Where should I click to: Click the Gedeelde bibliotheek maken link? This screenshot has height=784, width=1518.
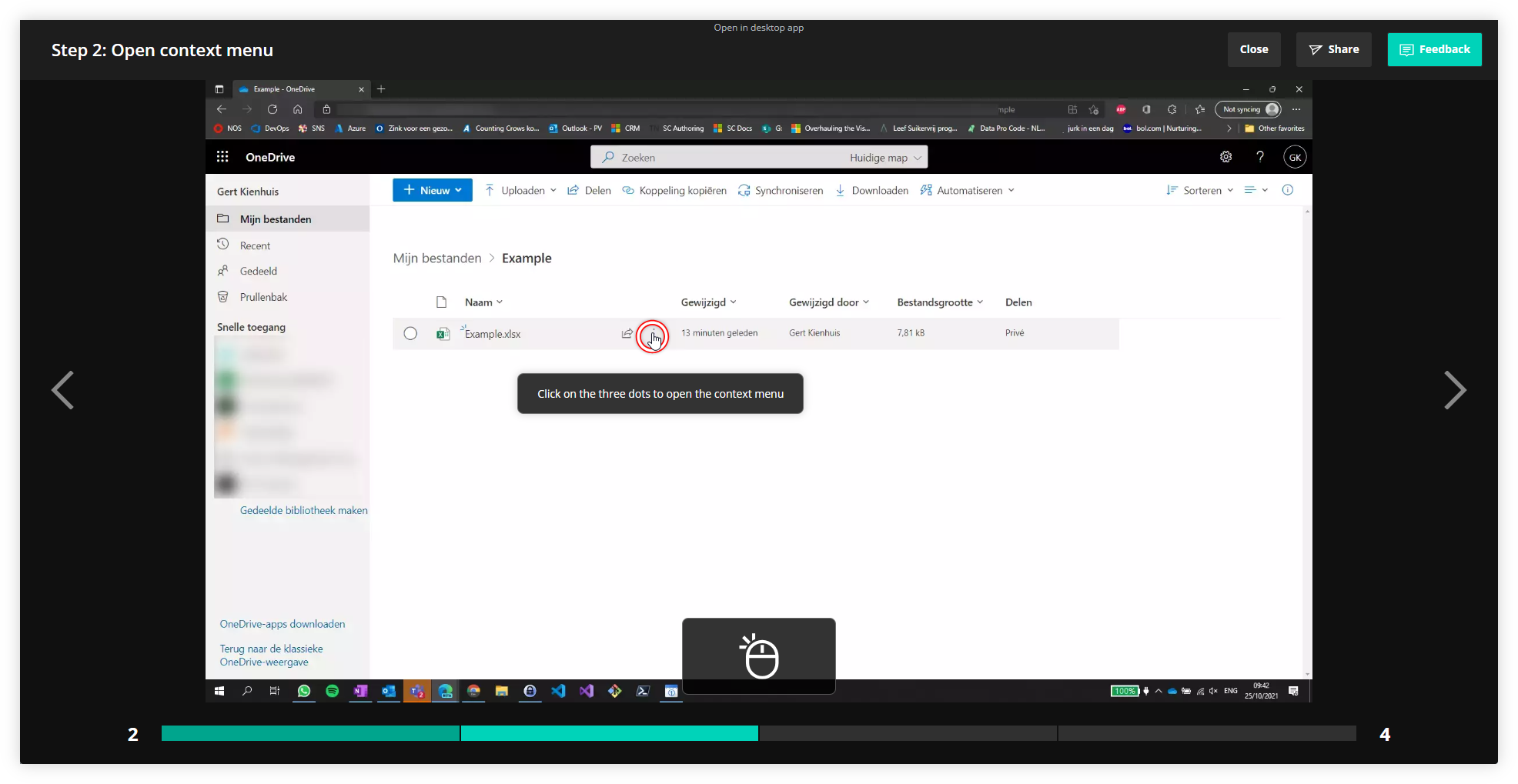click(303, 510)
